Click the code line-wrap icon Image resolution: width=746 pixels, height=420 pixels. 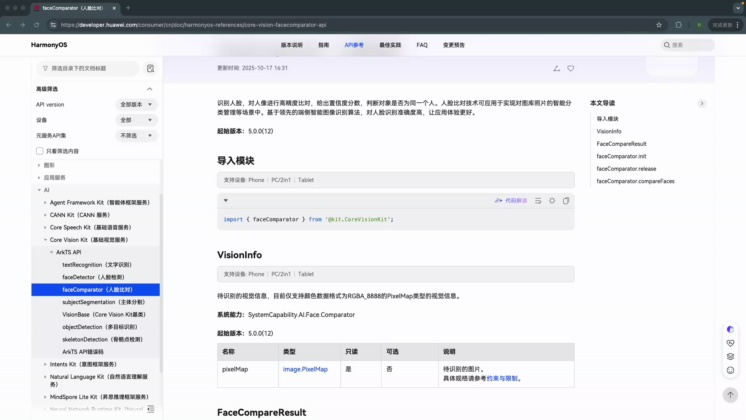tap(538, 200)
